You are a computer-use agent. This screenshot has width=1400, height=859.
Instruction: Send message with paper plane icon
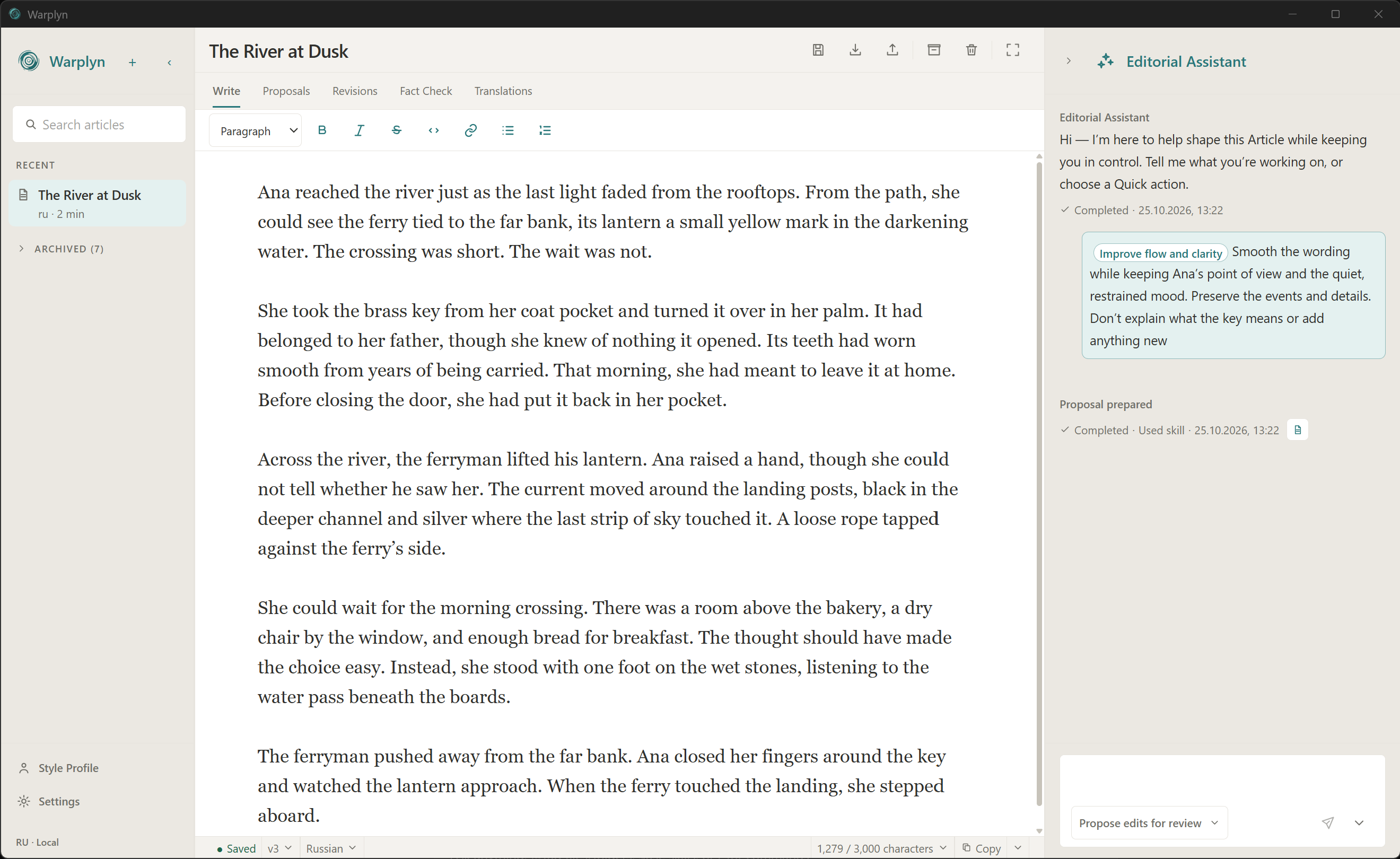[1327, 822]
